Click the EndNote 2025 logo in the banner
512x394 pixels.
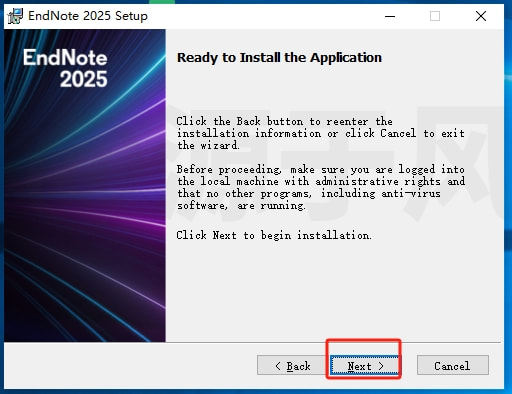65,68
